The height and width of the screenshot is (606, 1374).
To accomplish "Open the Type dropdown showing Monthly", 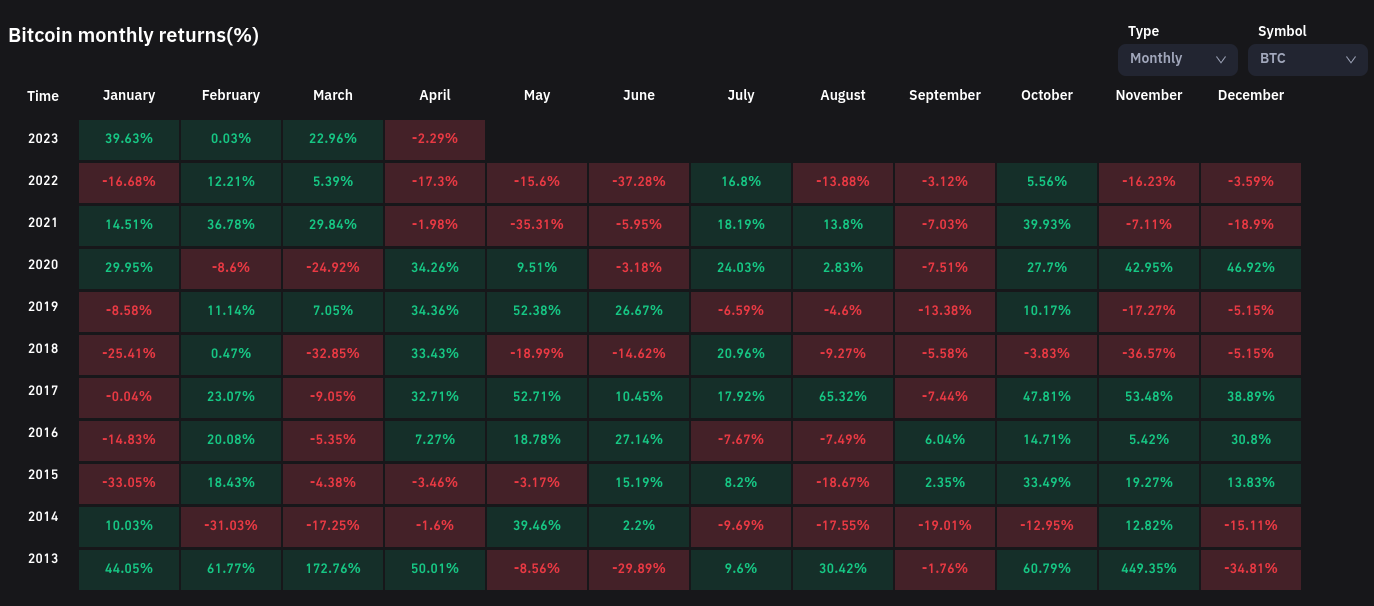I will coord(1177,59).
